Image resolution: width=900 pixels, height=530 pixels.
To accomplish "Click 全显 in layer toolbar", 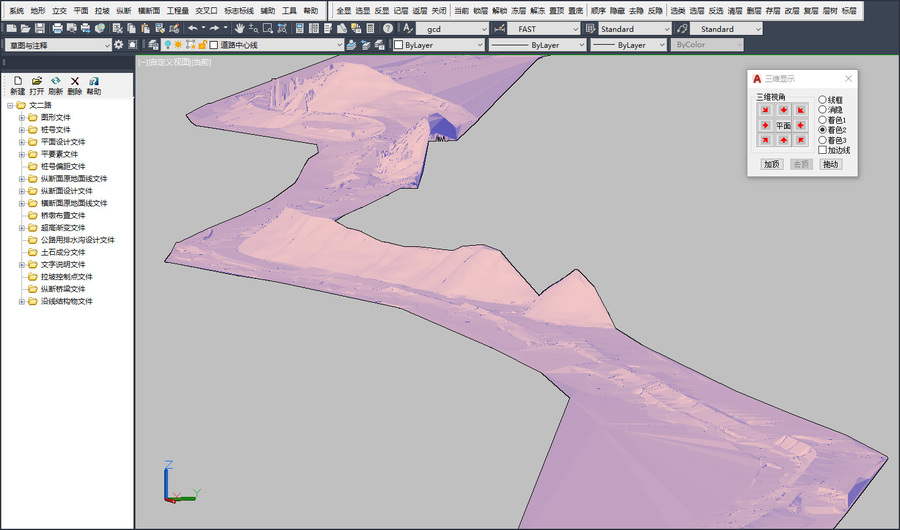I will coord(344,10).
